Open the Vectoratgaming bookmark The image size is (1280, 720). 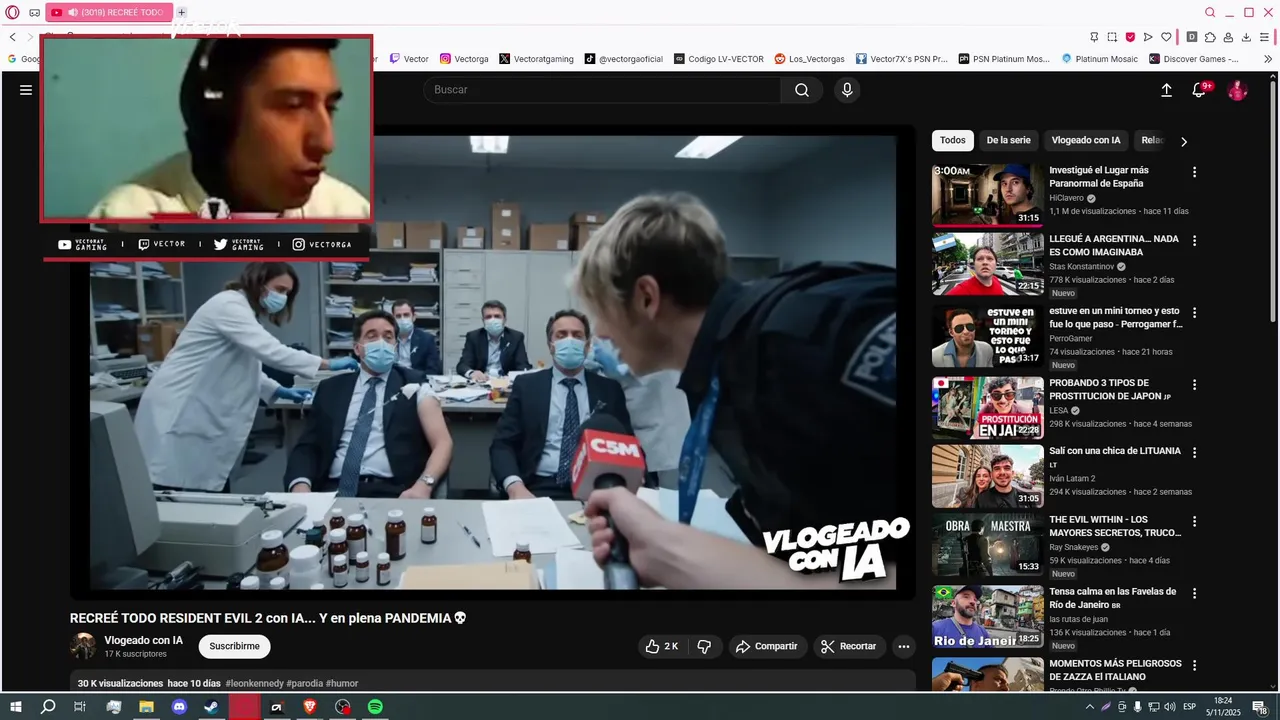pyautogui.click(x=536, y=59)
